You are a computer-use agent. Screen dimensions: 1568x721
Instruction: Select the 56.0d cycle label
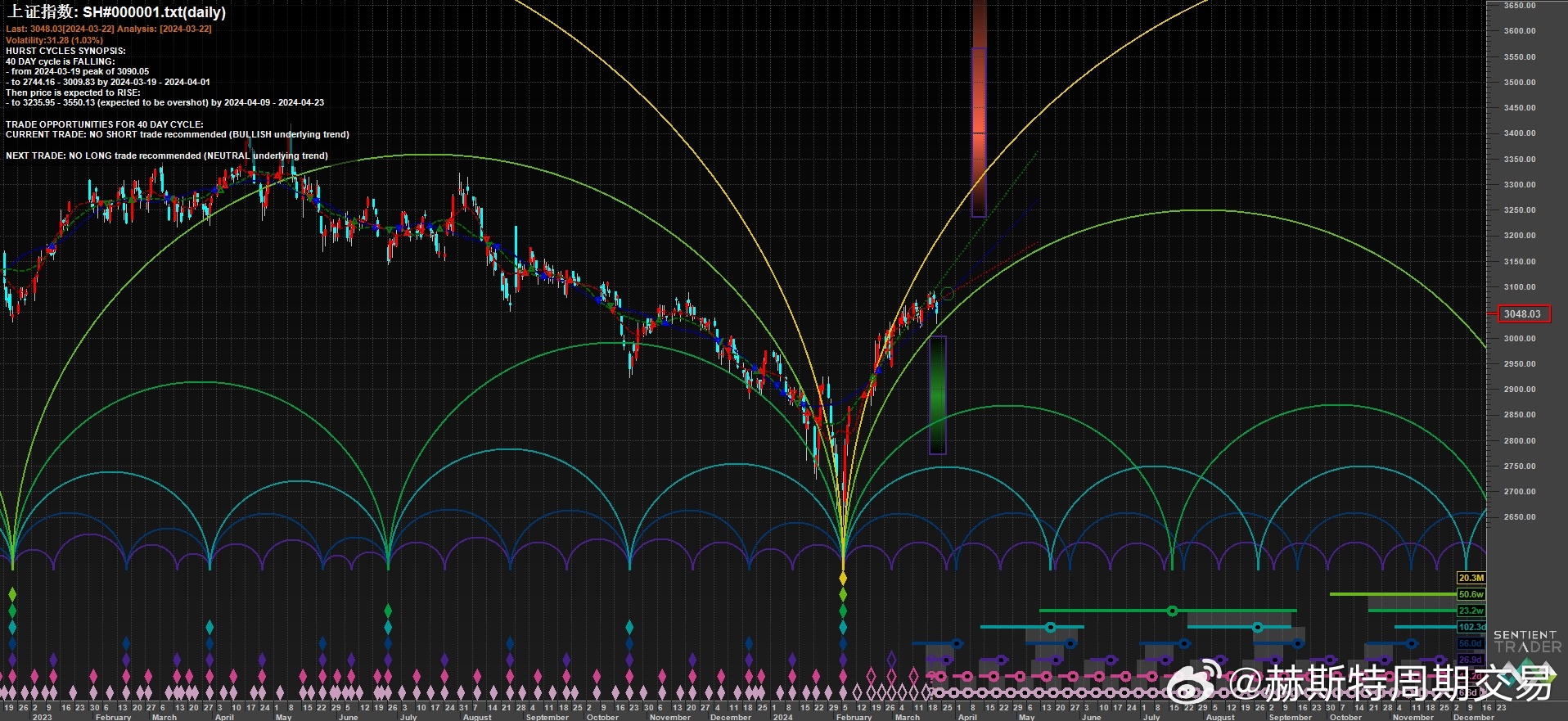(x=1471, y=643)
